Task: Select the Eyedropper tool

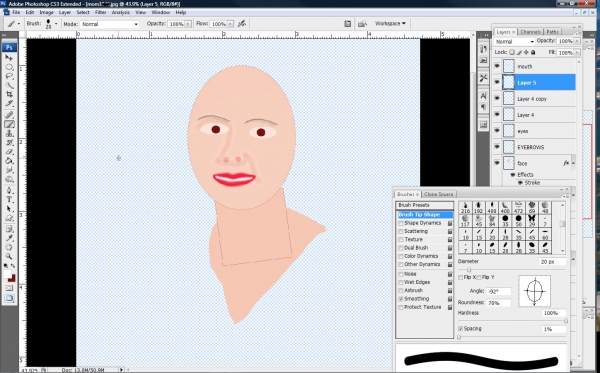Action: point(9,238)
